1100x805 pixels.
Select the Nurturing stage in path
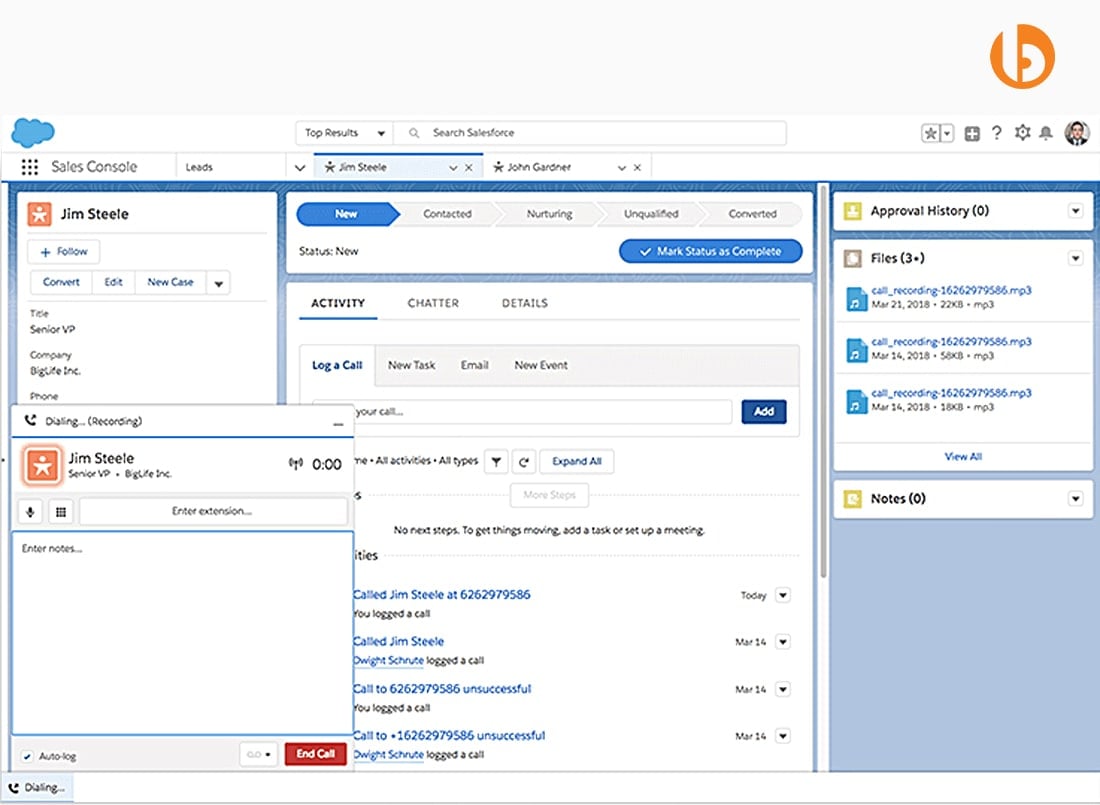tap(549, 214)
